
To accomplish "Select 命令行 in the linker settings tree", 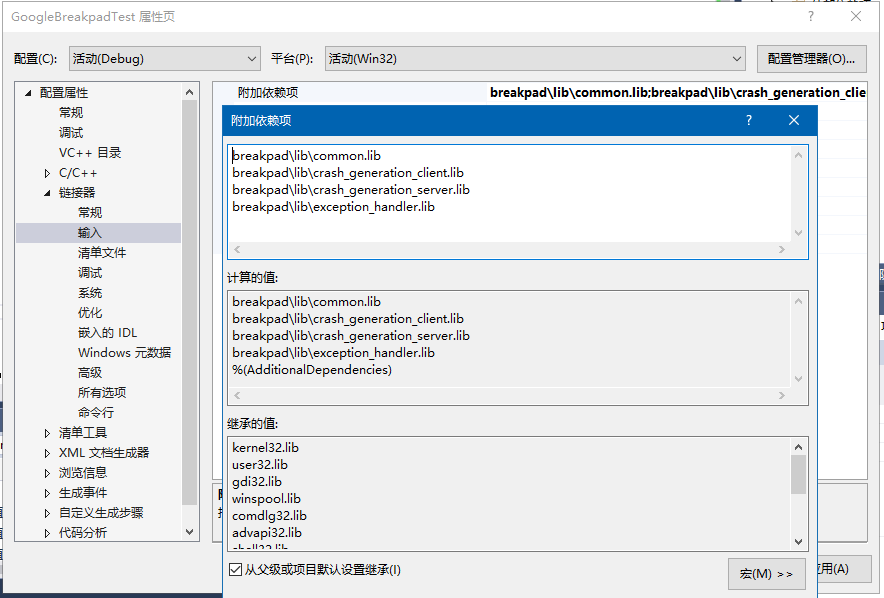I will click(x=94, y=412).
